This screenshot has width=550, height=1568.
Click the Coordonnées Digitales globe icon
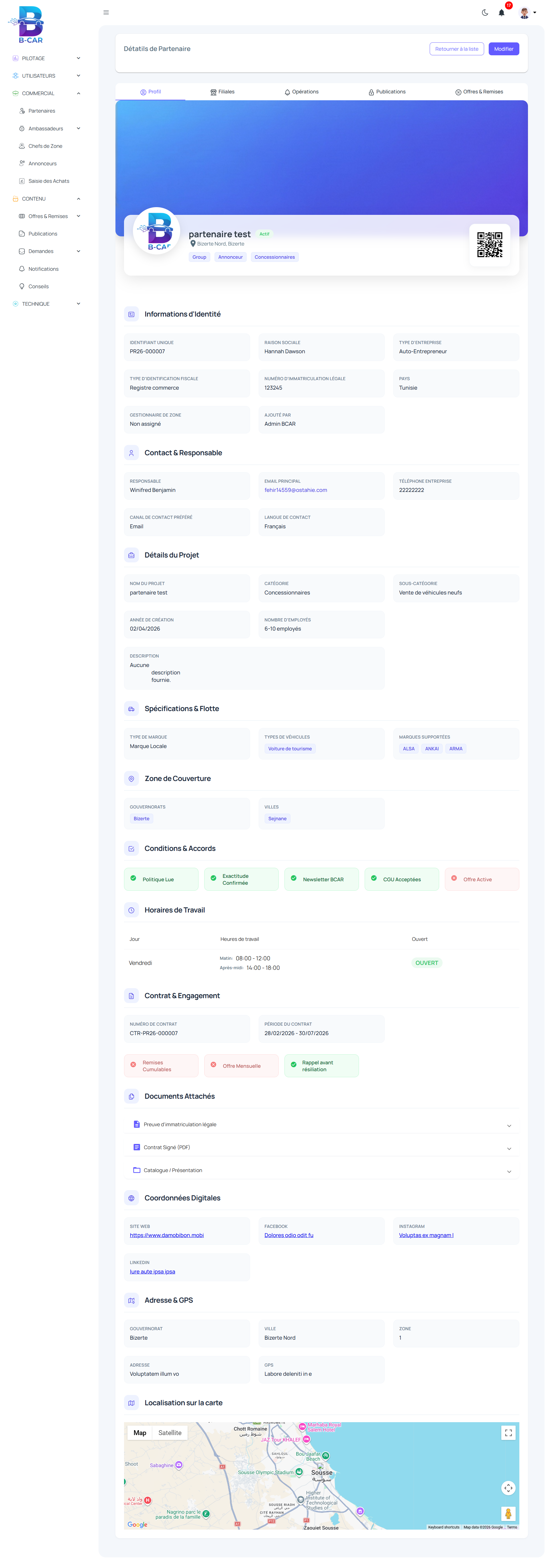tap(131, 1198)
